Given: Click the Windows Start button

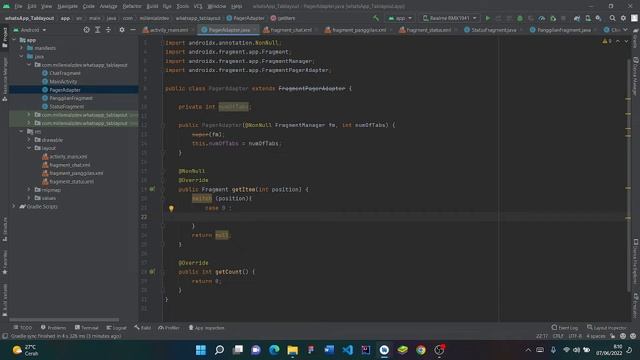Looking at the screenshot, I should (x=201, y=350).
